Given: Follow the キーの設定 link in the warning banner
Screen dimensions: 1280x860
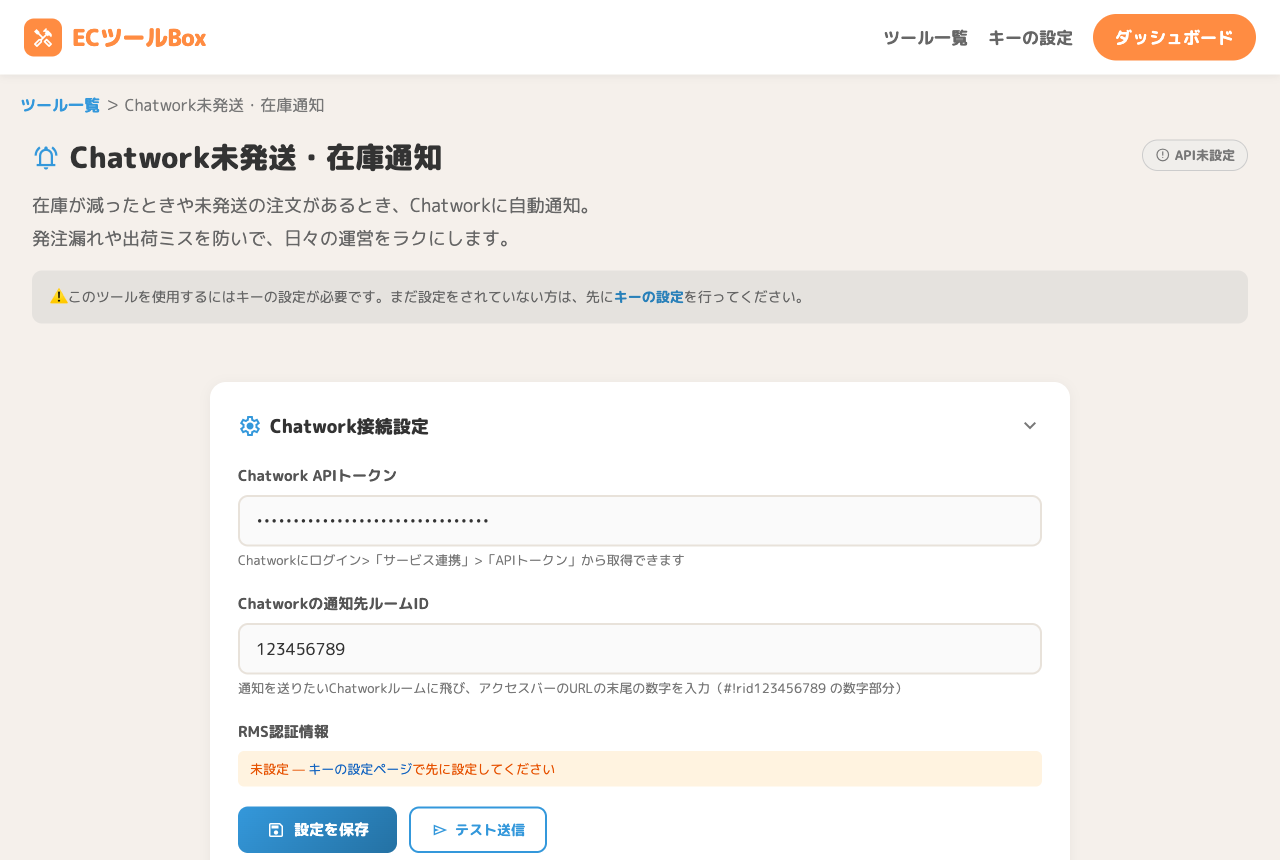Looking at the screenshot, I should [649, 297].
